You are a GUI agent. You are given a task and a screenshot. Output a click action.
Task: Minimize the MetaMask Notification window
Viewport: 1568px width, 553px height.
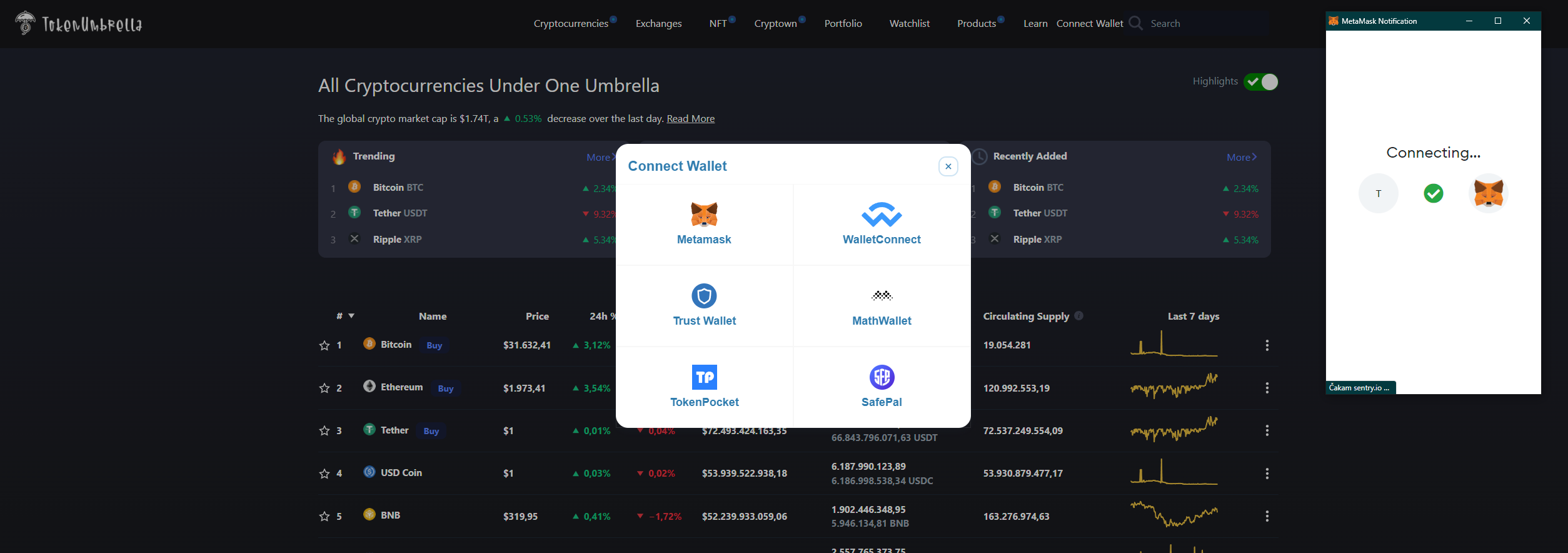(1469, 21)
